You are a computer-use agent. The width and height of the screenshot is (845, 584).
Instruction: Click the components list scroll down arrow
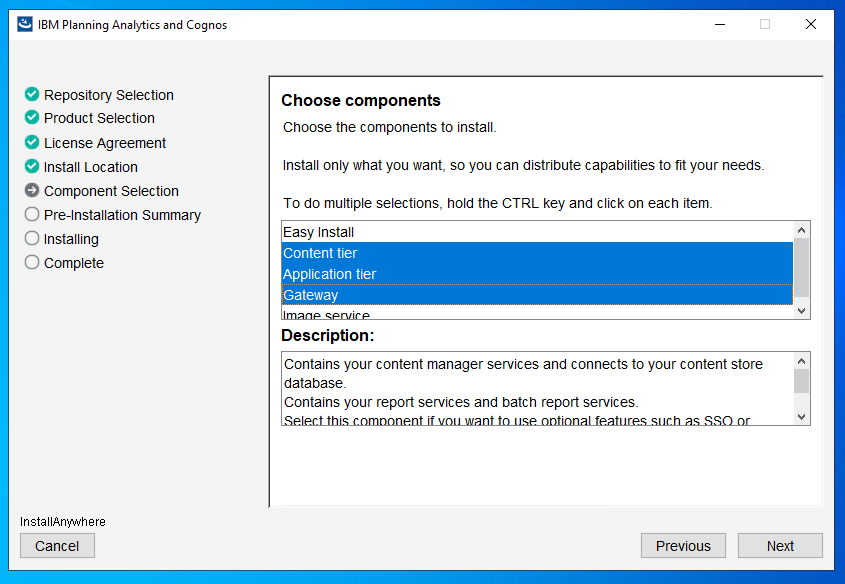point(801,311)
